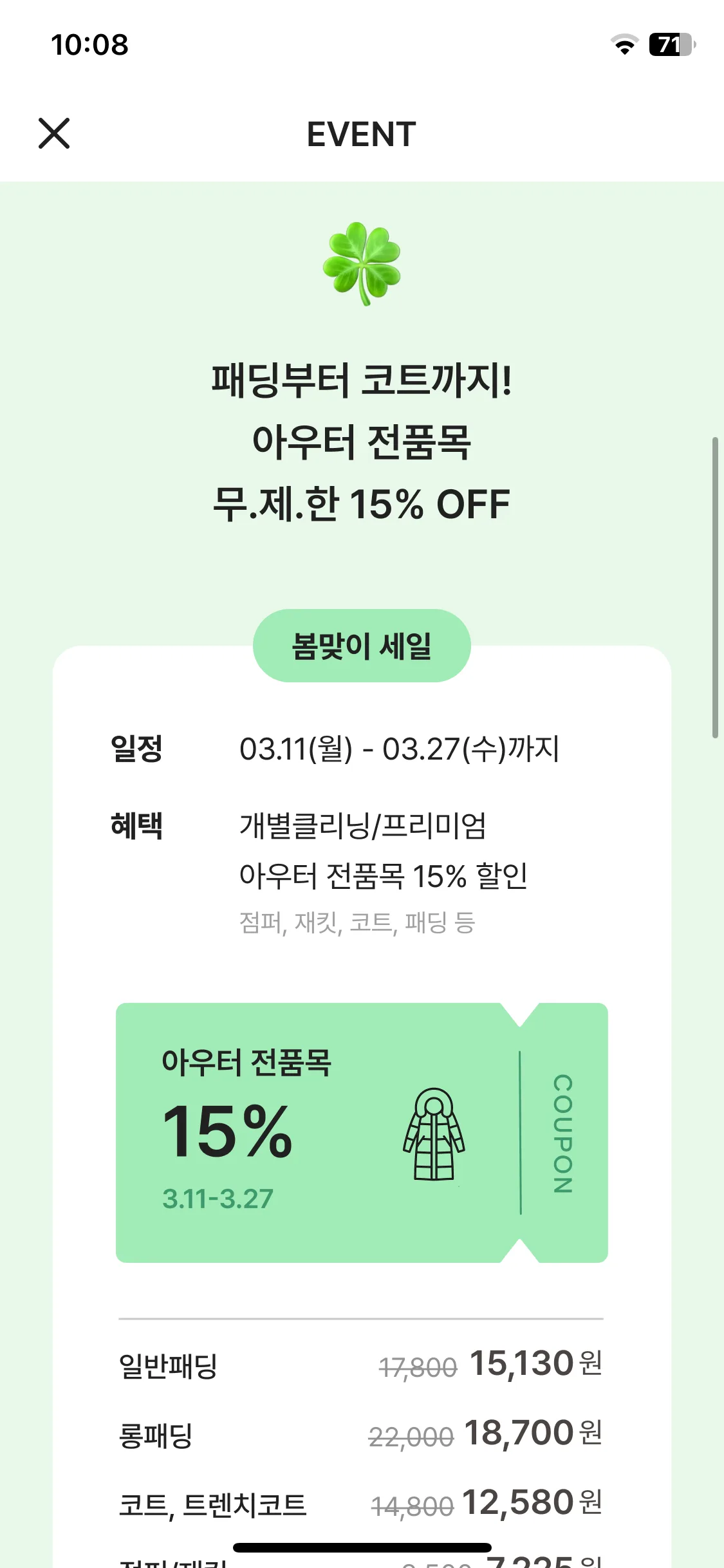Tap the Wi-Fi status icon
Screen dimensions: 724x1568
pyautogui.click(x=624, y=44)
